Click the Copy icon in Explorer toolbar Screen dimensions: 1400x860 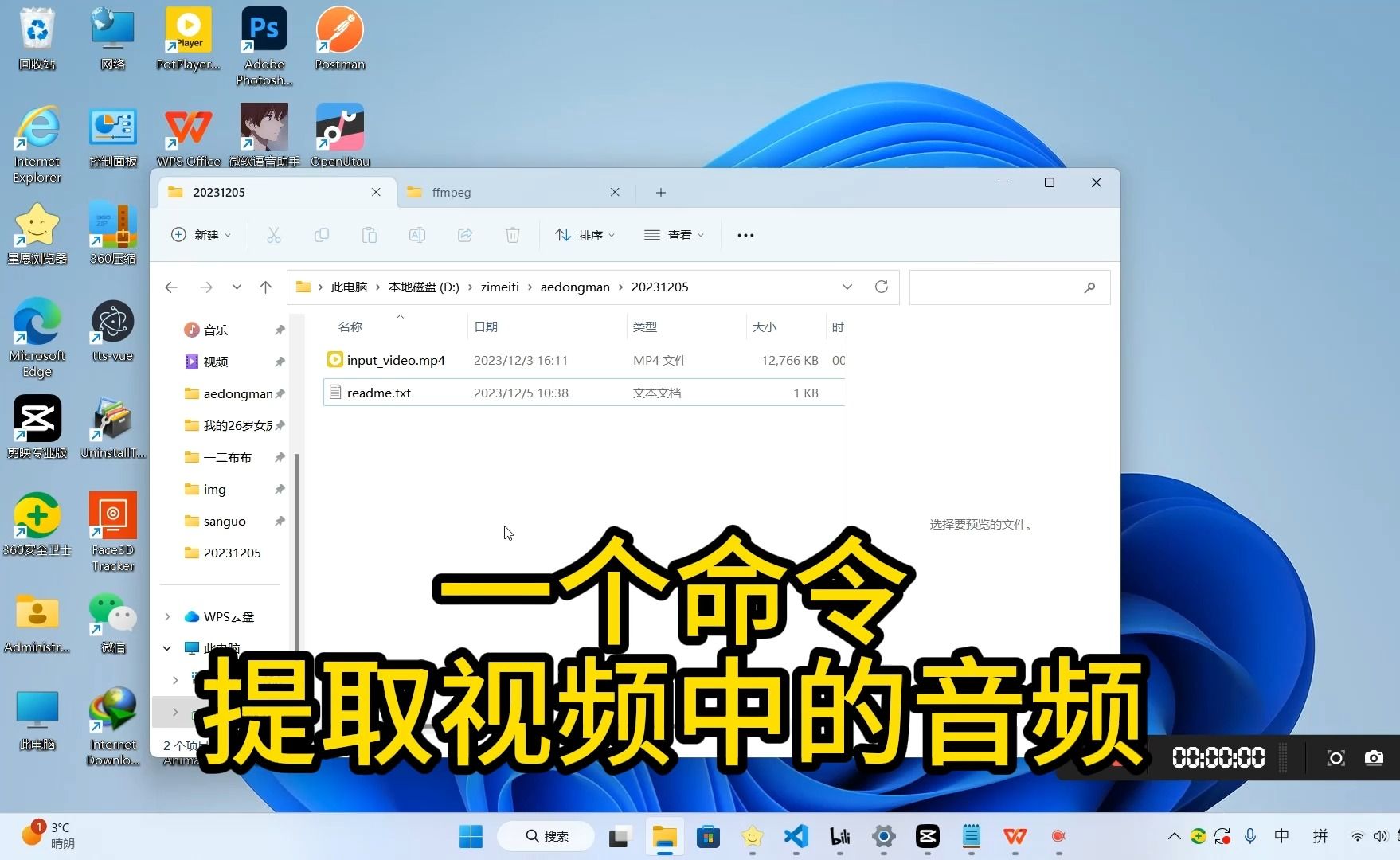click(x=321, y=235)
